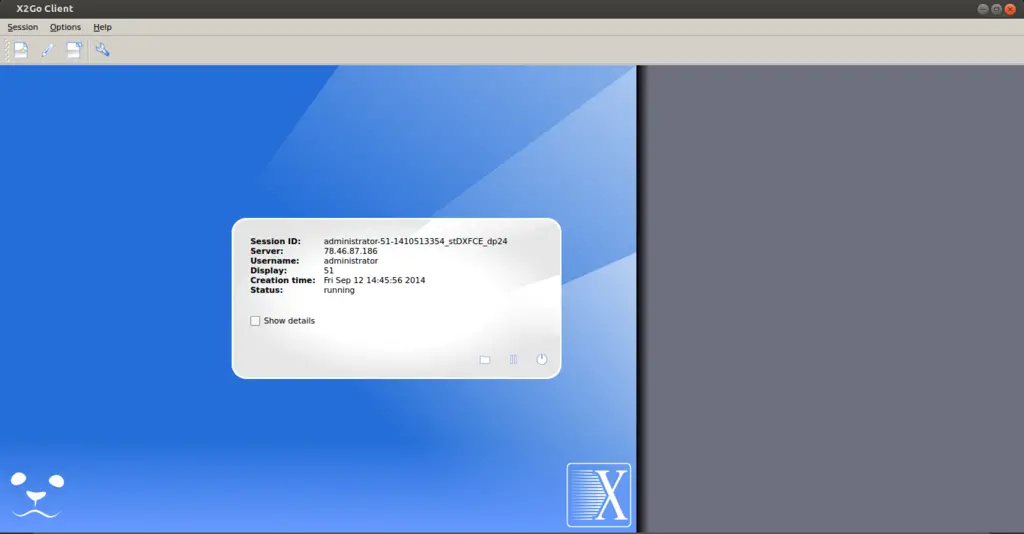Open settings via the wrench icon
Image resolution: width=1024 pixels, height=534 pixels.
[x=103, y=50]
